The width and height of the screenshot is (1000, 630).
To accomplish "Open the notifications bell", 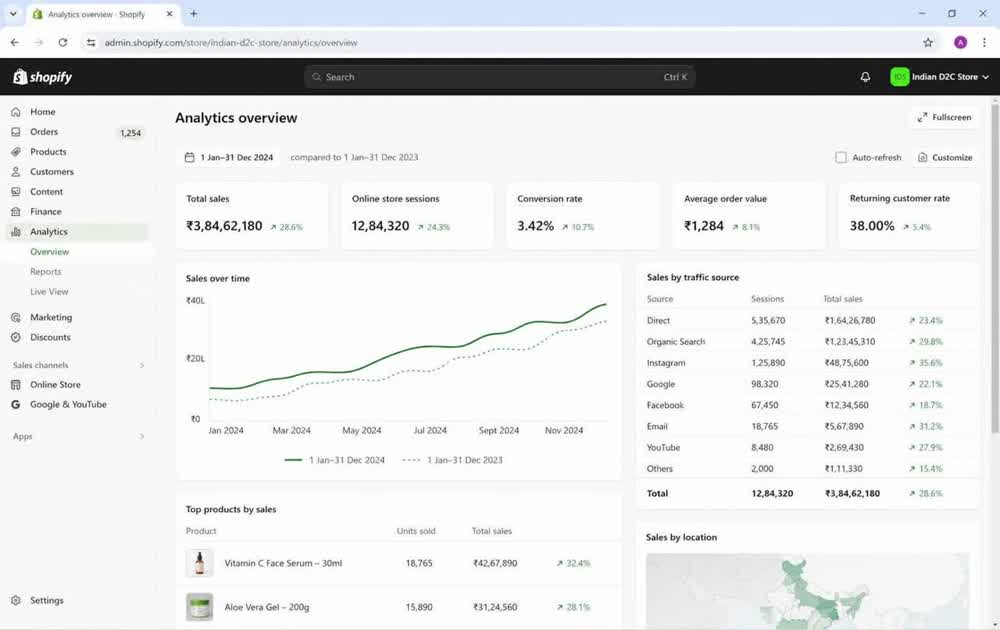I will [865, 77].
